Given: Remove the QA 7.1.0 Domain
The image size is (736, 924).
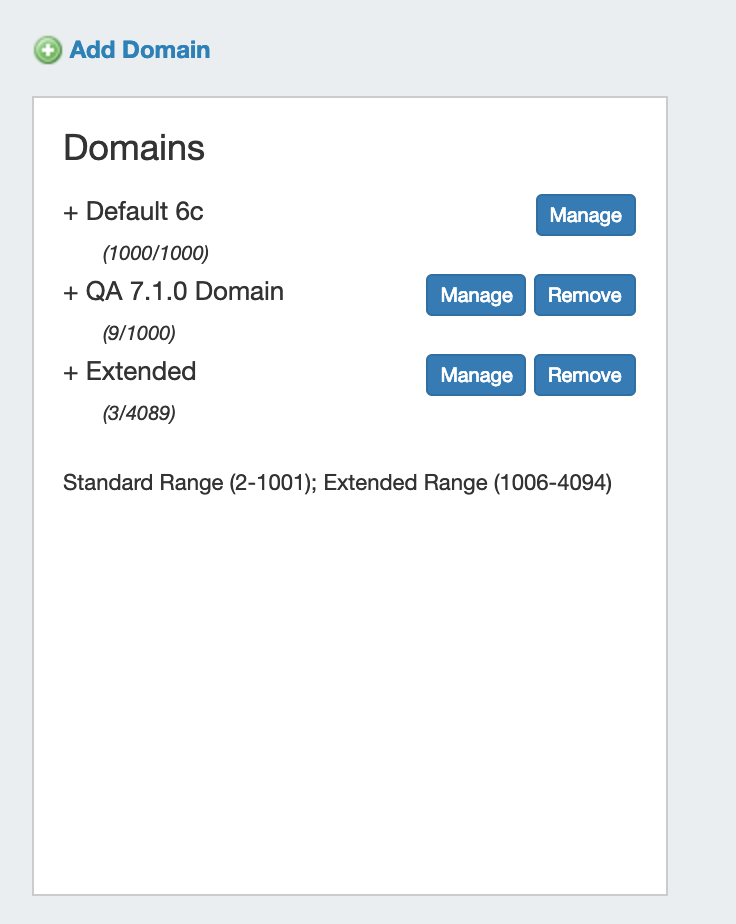Looking at the screenshot, I should (x=585, y=295).
